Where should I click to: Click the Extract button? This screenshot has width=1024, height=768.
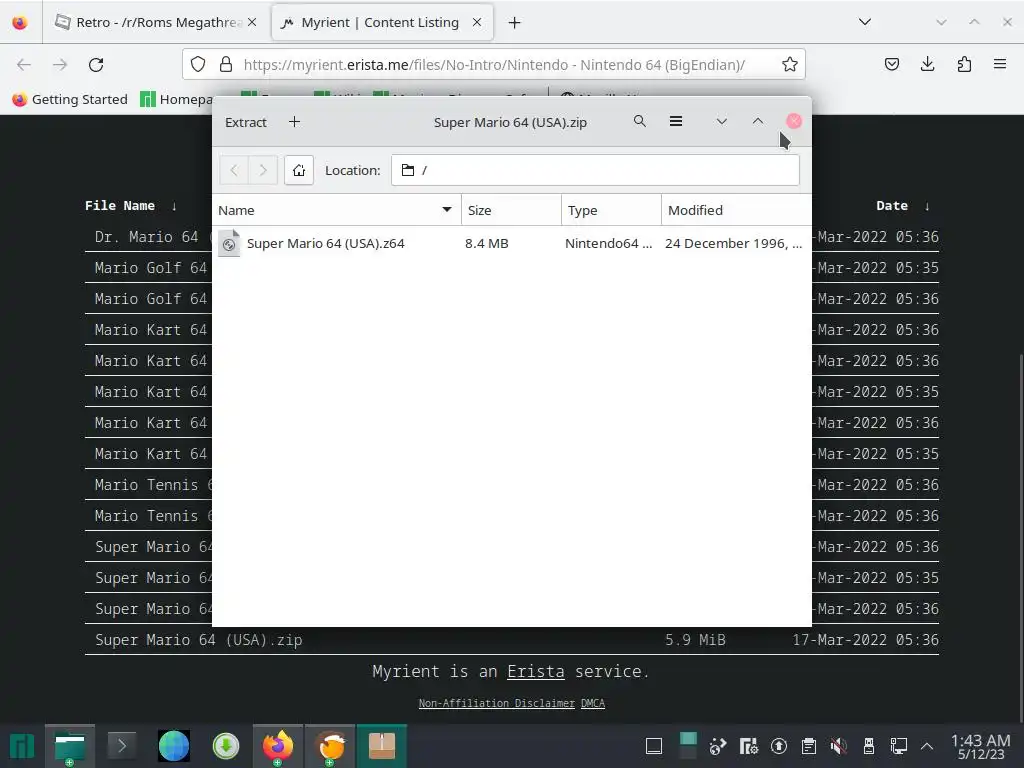(246, 122)
